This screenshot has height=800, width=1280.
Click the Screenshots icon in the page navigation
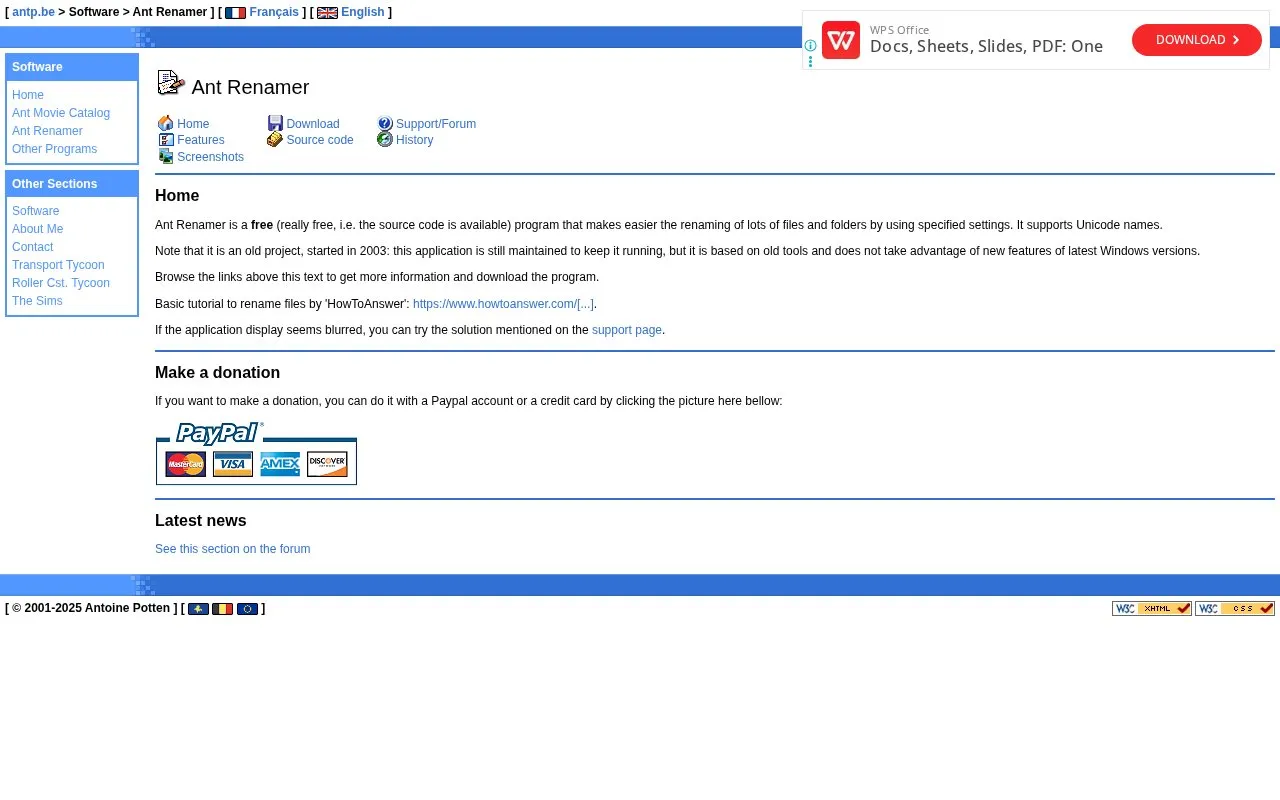[166, 157]
